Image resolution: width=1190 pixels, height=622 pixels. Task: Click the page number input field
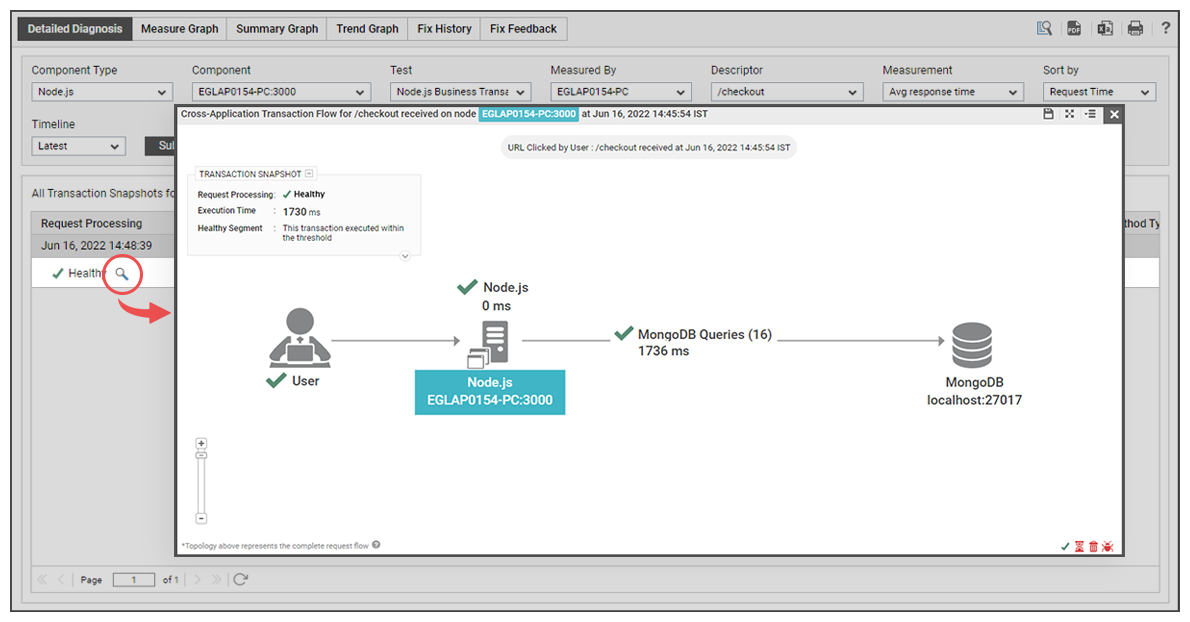[134, 580]
